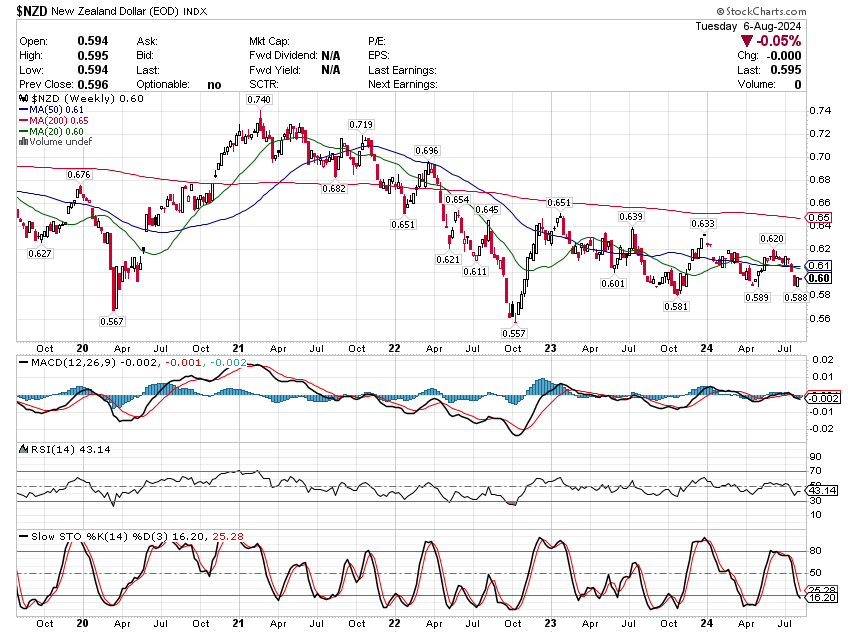Viewport: 850px width, 633px height.
Task: Click the MA(20) green legend line marker
Action: 23,131
